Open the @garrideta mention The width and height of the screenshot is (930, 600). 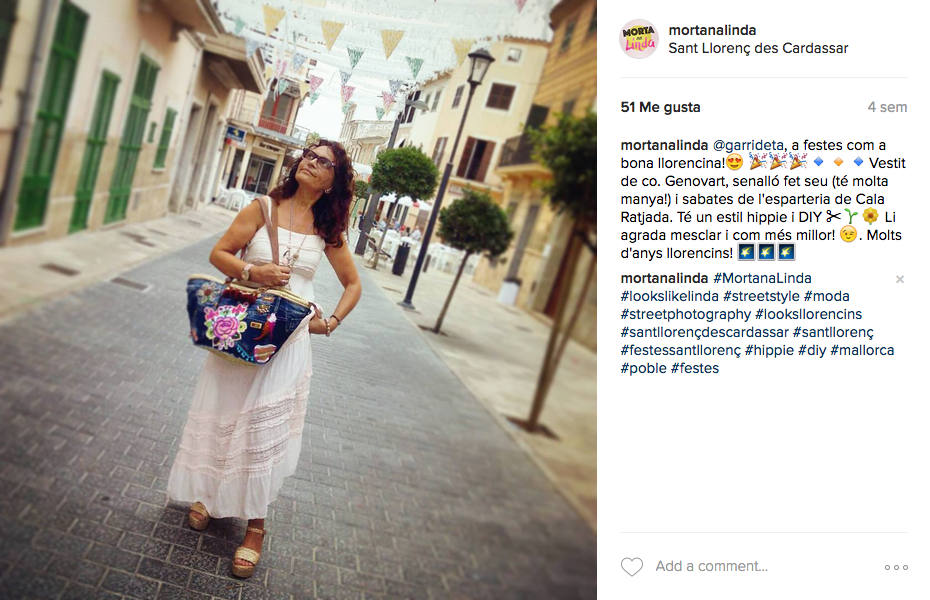point(748,145)
